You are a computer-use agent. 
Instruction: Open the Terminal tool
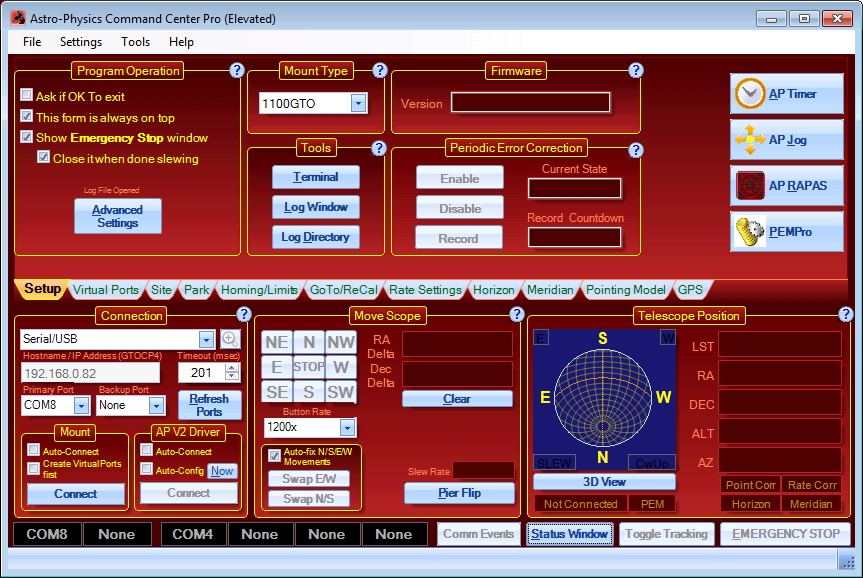click(x=315, y=177)
